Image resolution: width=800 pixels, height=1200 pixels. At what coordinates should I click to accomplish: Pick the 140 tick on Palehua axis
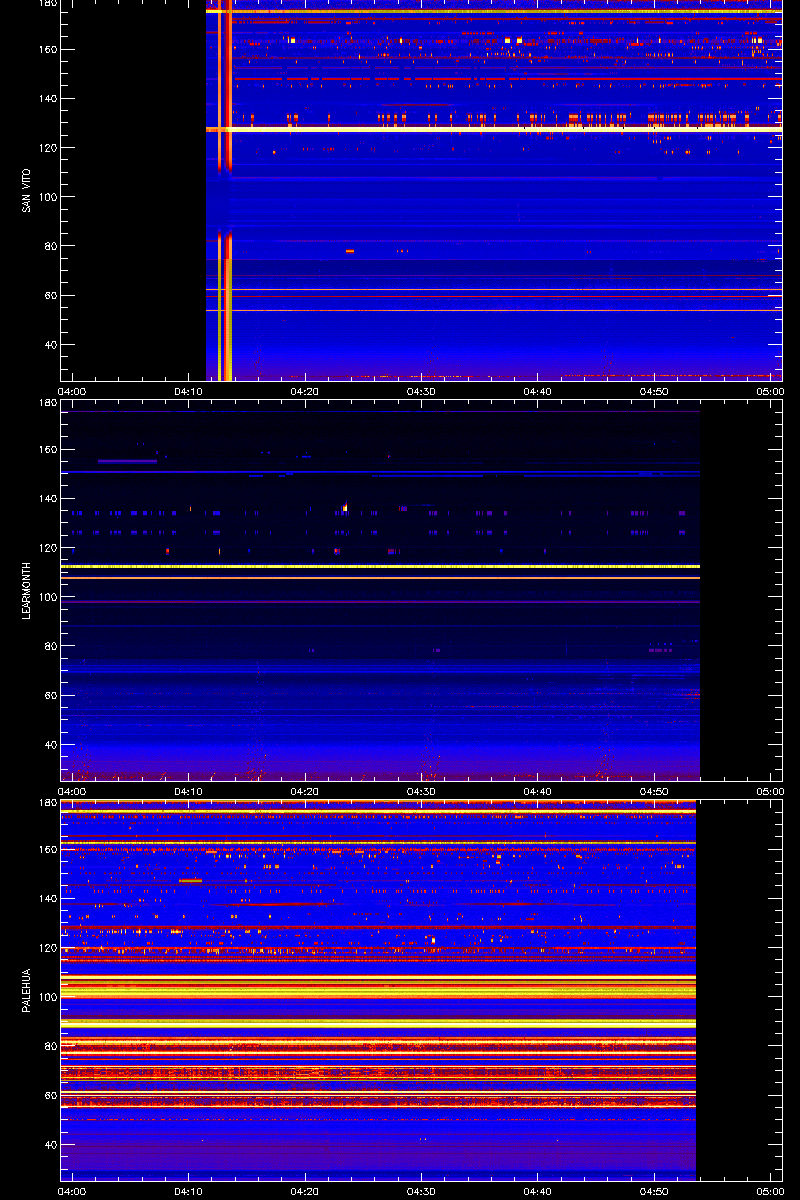[47, 898]
